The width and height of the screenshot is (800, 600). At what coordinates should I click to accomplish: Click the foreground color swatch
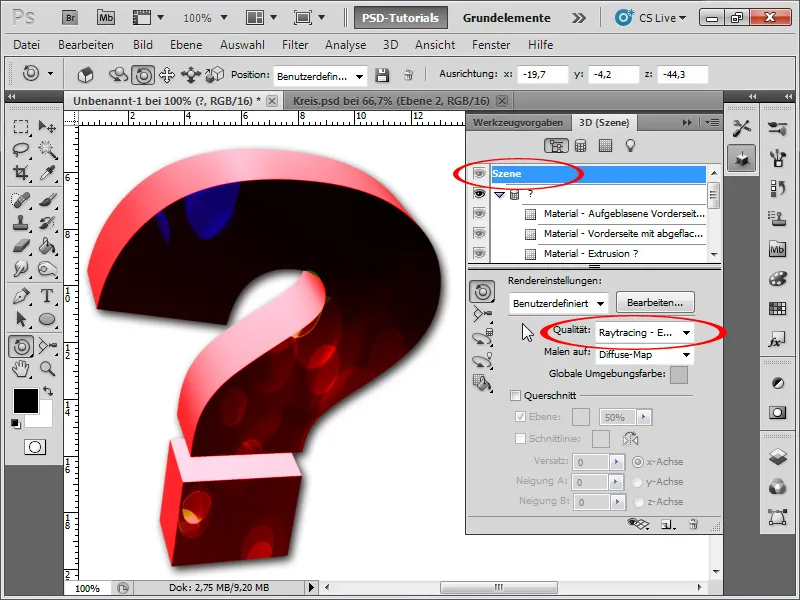point(26,401)
